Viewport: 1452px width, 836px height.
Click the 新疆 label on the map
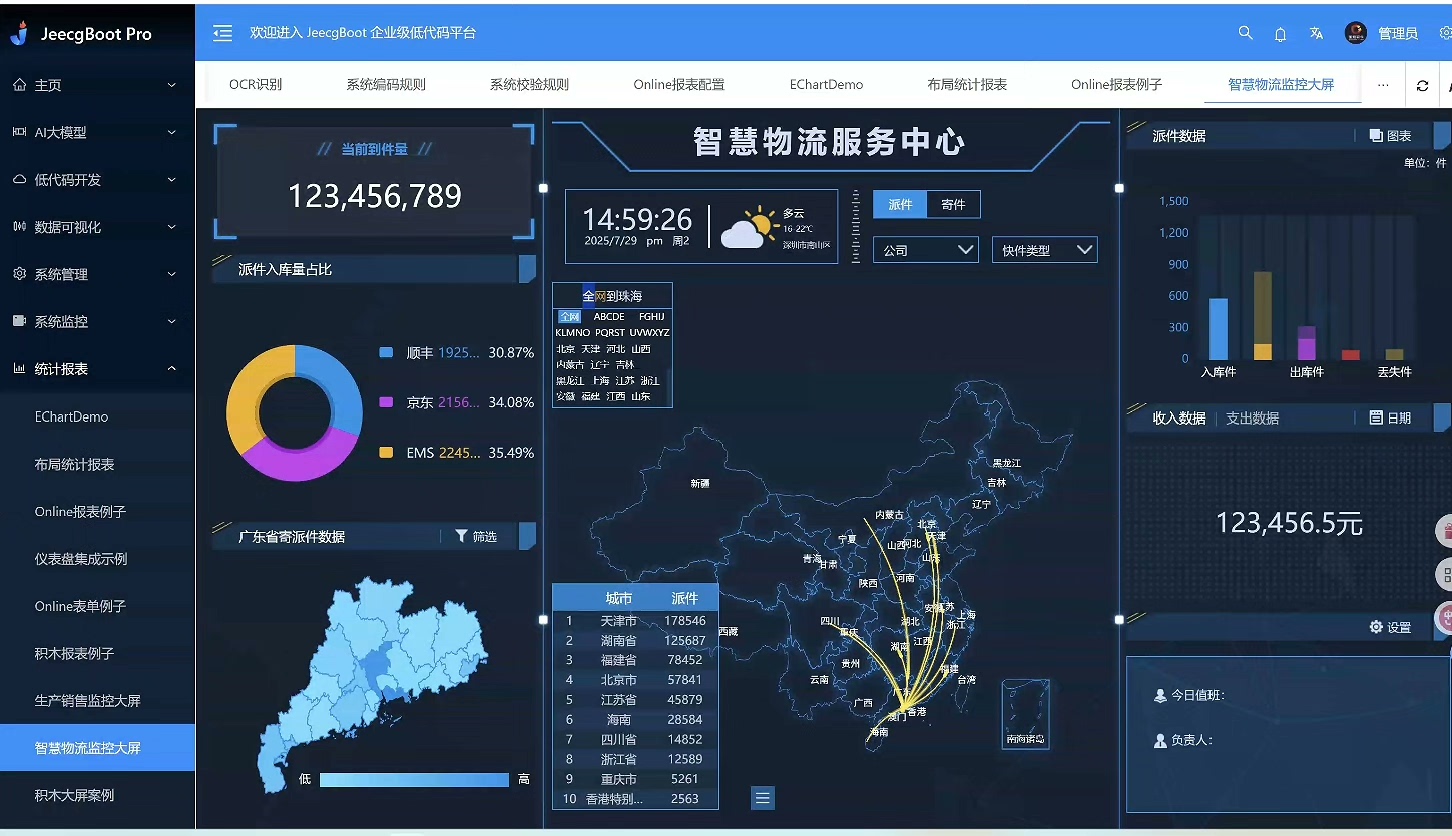[x=700, y=484]
